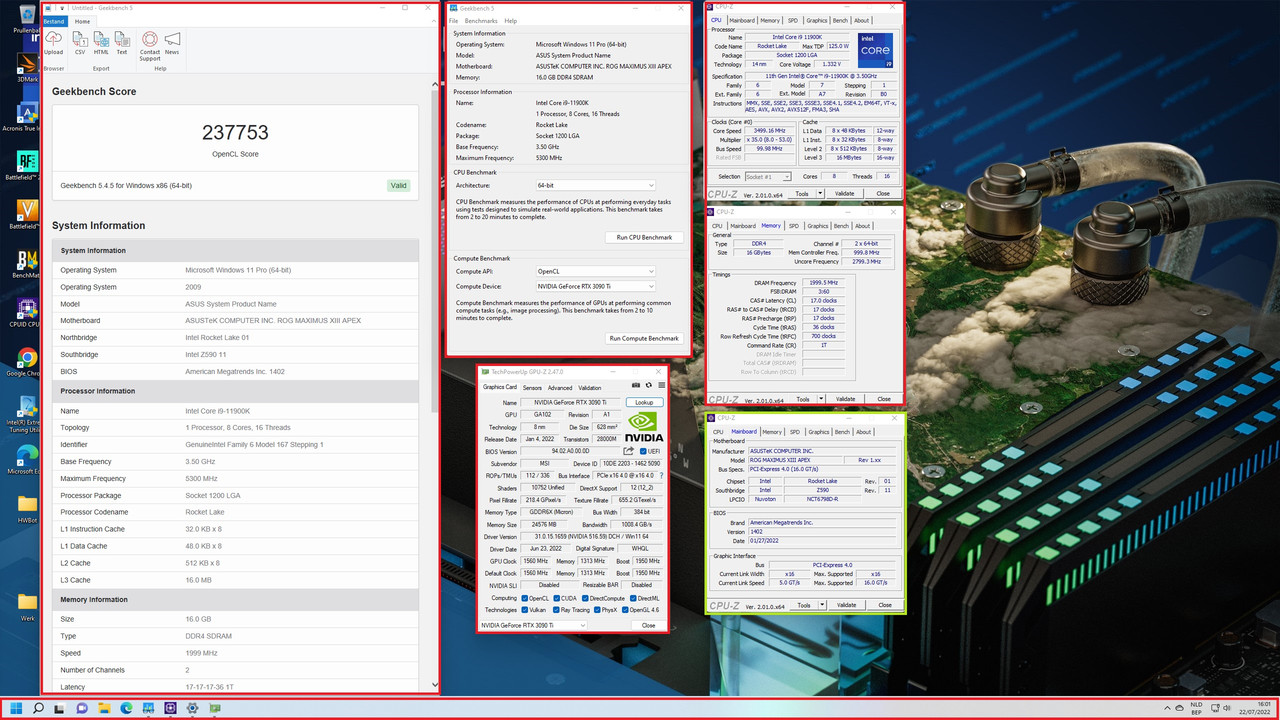Toggle Vulkan checkbox in GPU-Z
The image size is (1280, 720).
point(526,609)
